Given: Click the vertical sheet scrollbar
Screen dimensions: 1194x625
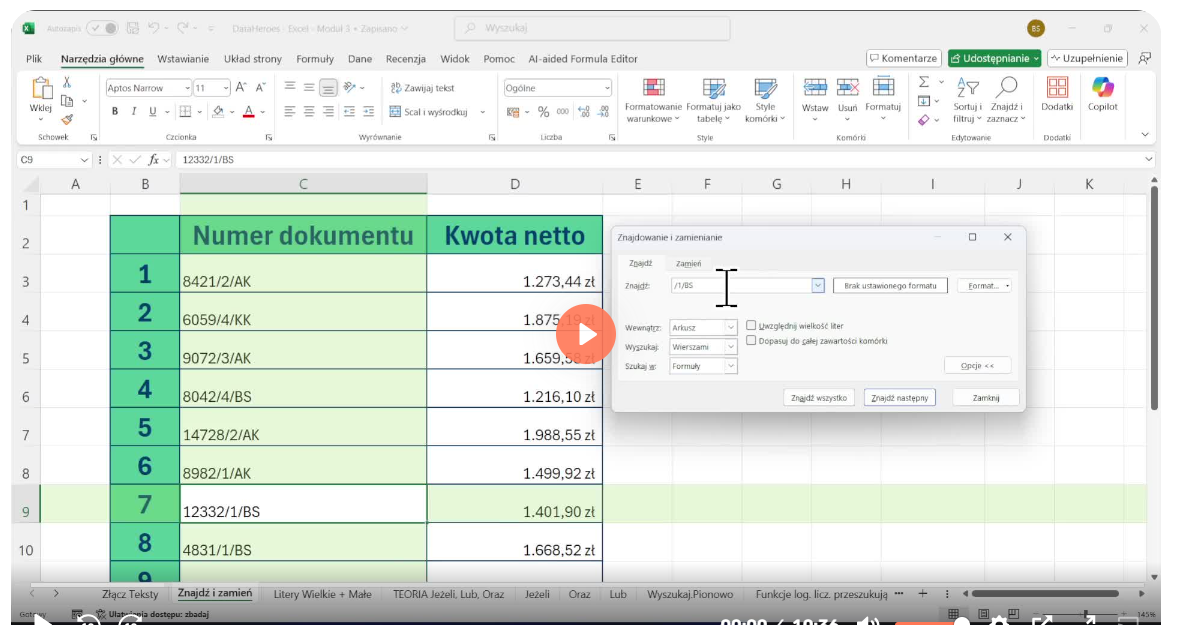Looking at the screenshot, I should click(x=1154, y=297).
